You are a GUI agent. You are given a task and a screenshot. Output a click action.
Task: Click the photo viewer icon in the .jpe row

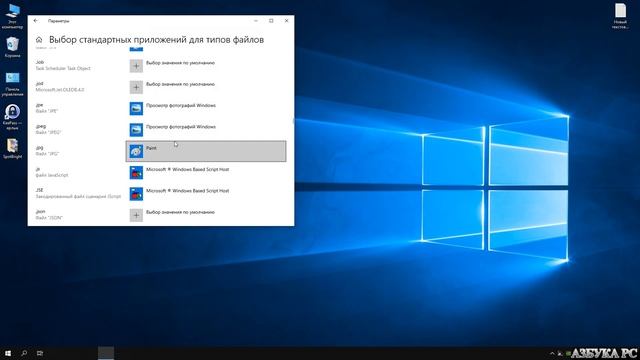click(x=136, y=109)
